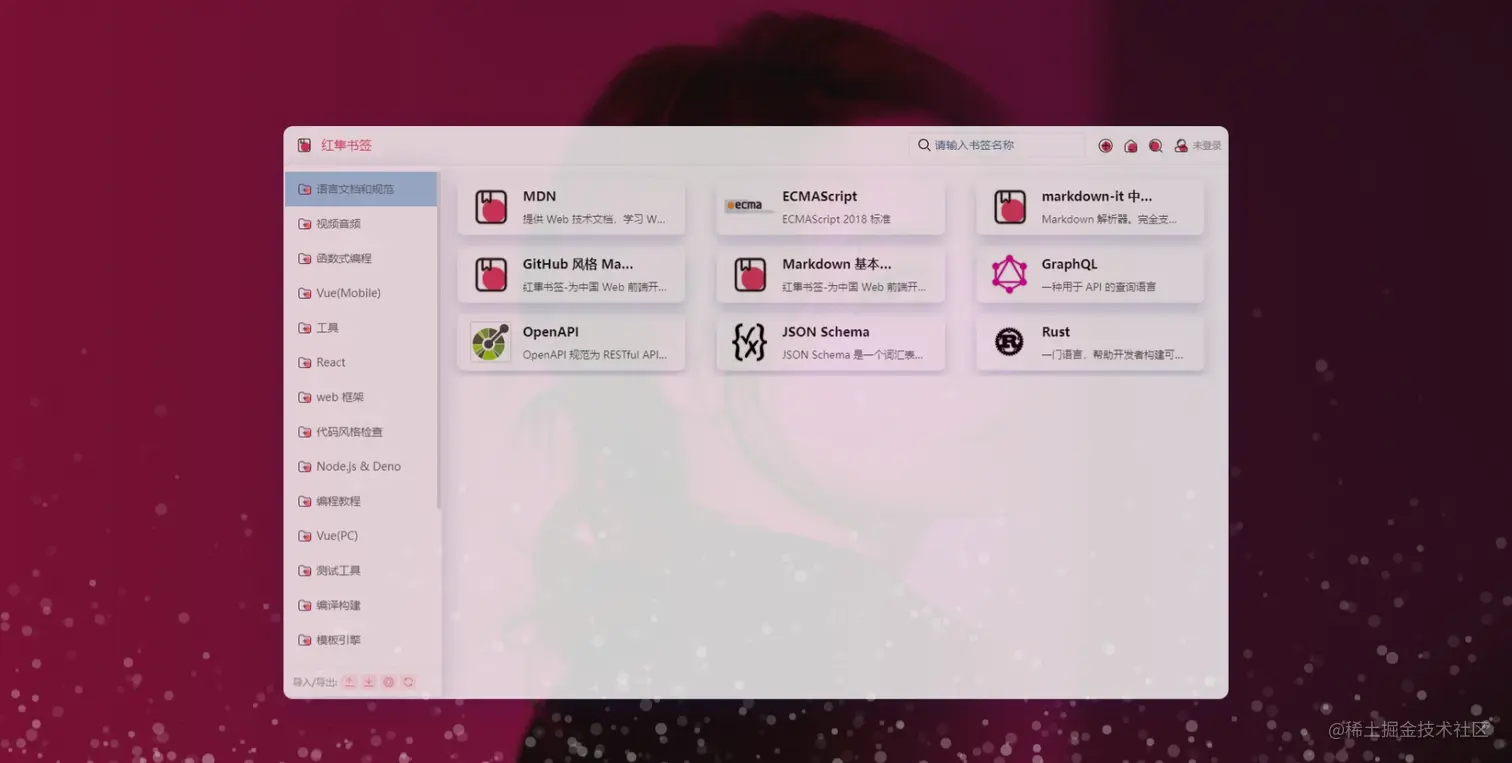The image size is (1512, 763).
Task: Select Vue(PC) in the sidebar
Action: pos(361,536)
